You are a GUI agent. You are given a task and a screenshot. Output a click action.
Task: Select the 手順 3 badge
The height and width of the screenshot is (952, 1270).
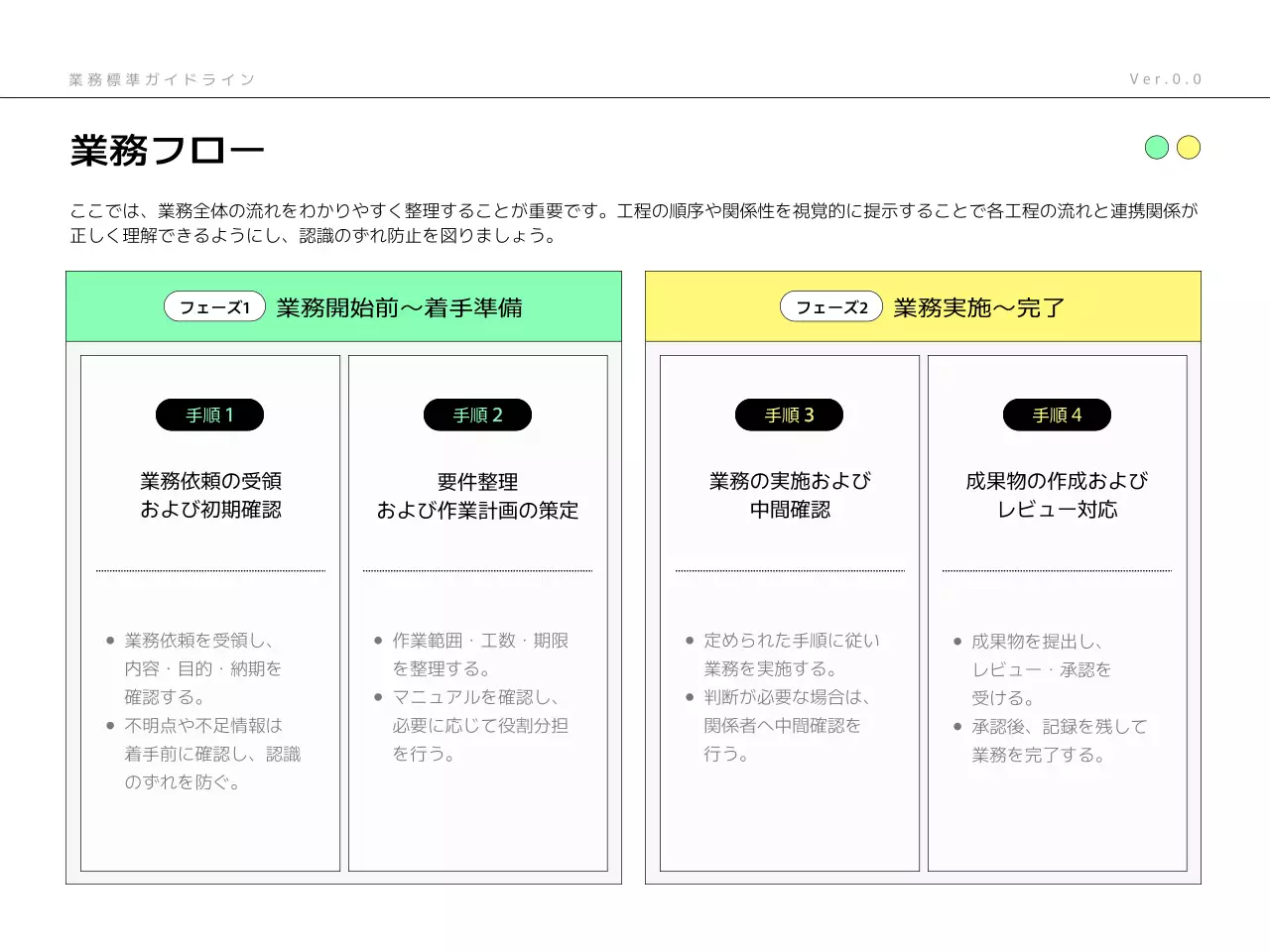click(789, 415)
